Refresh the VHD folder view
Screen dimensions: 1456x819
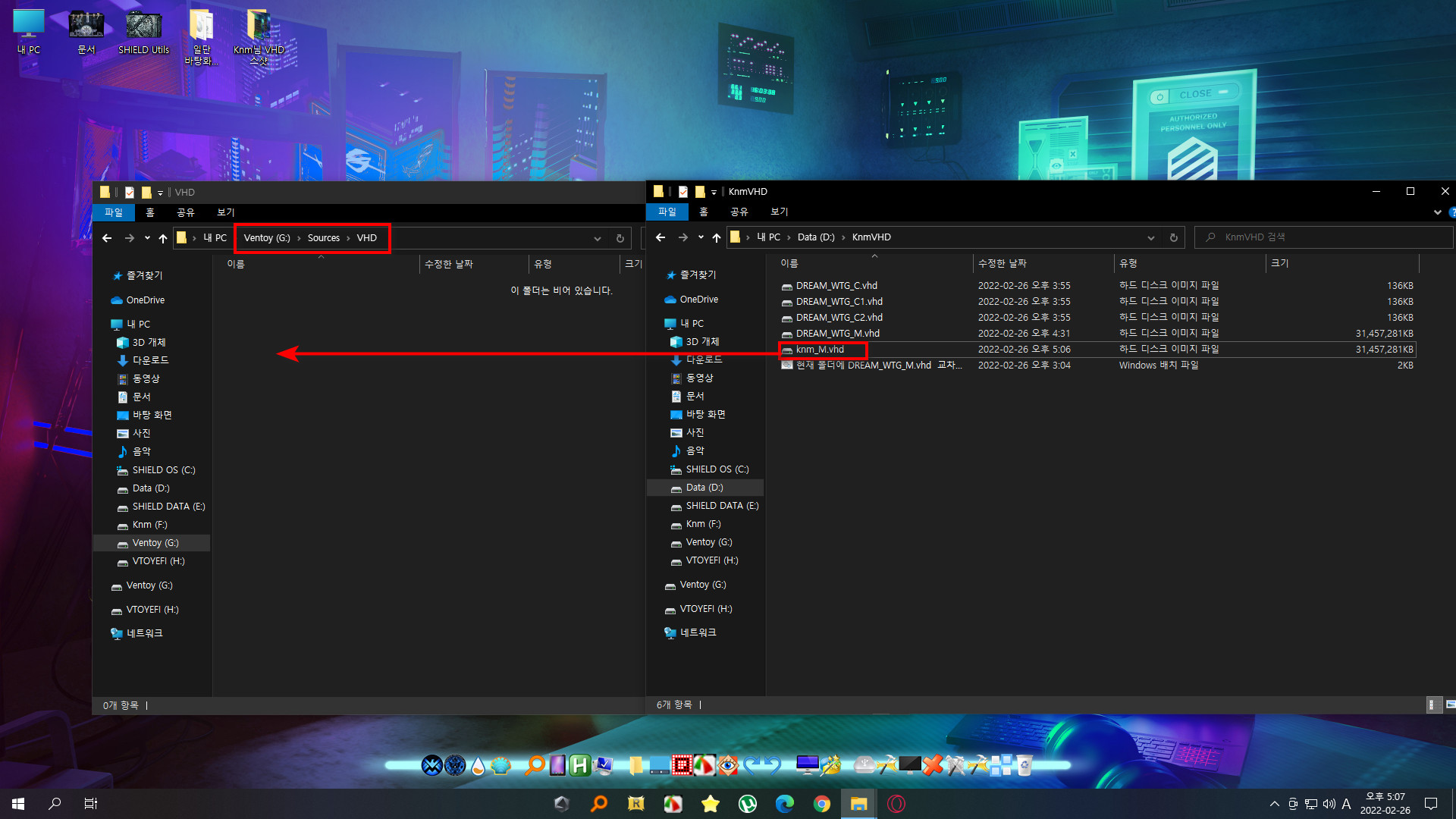[620, 238]
